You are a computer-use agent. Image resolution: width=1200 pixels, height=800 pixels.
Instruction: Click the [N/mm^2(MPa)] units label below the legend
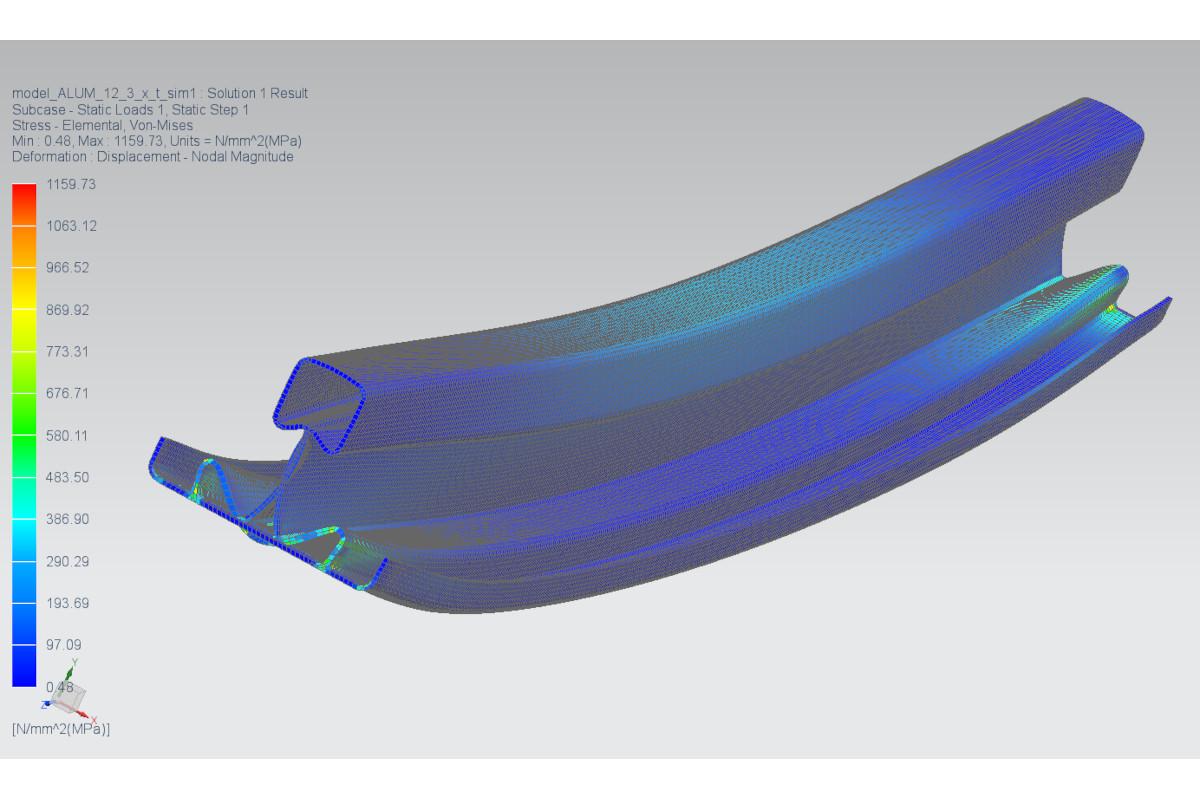(61, 729)
